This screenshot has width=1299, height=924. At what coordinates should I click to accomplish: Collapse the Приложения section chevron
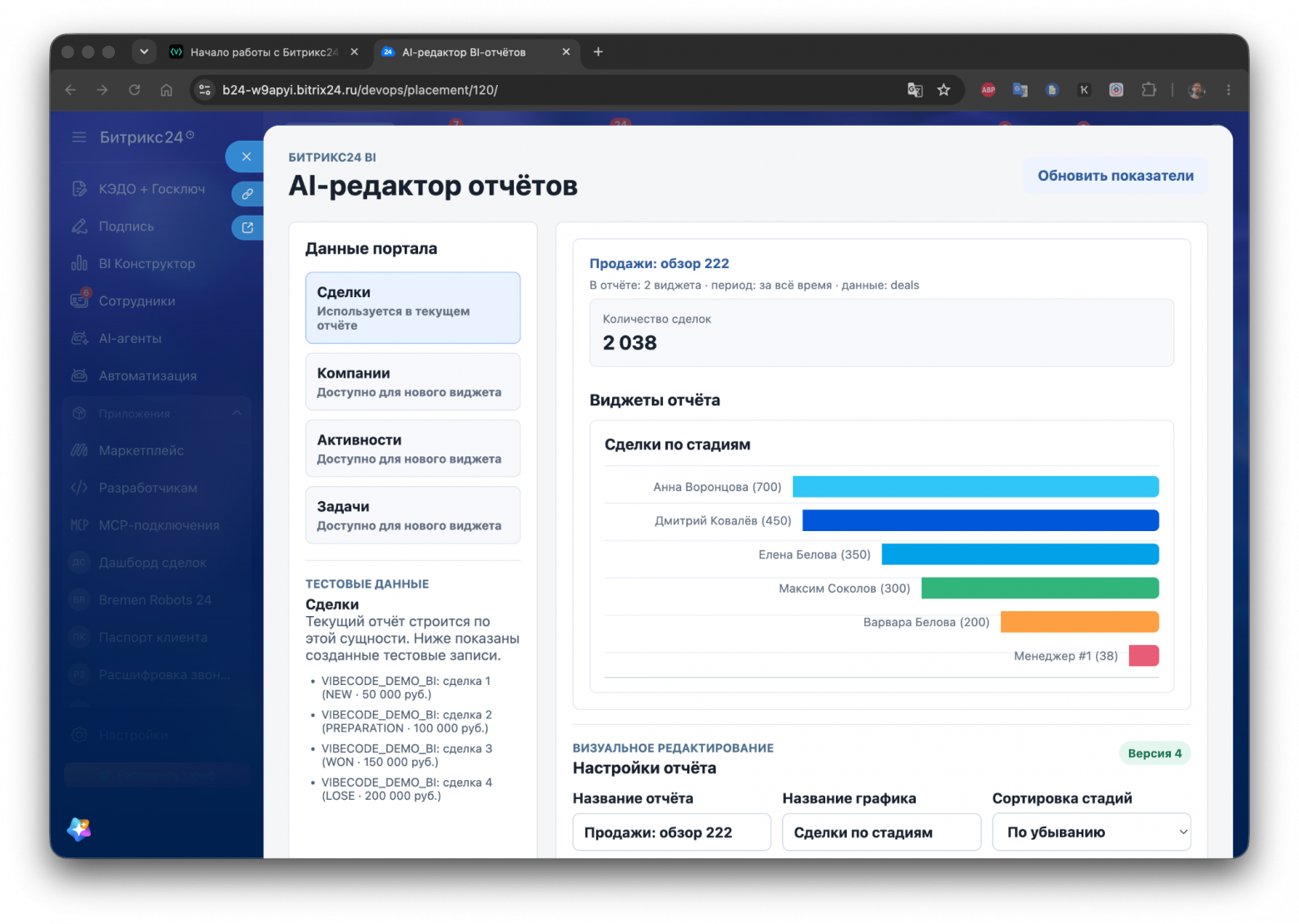[236, 413]
